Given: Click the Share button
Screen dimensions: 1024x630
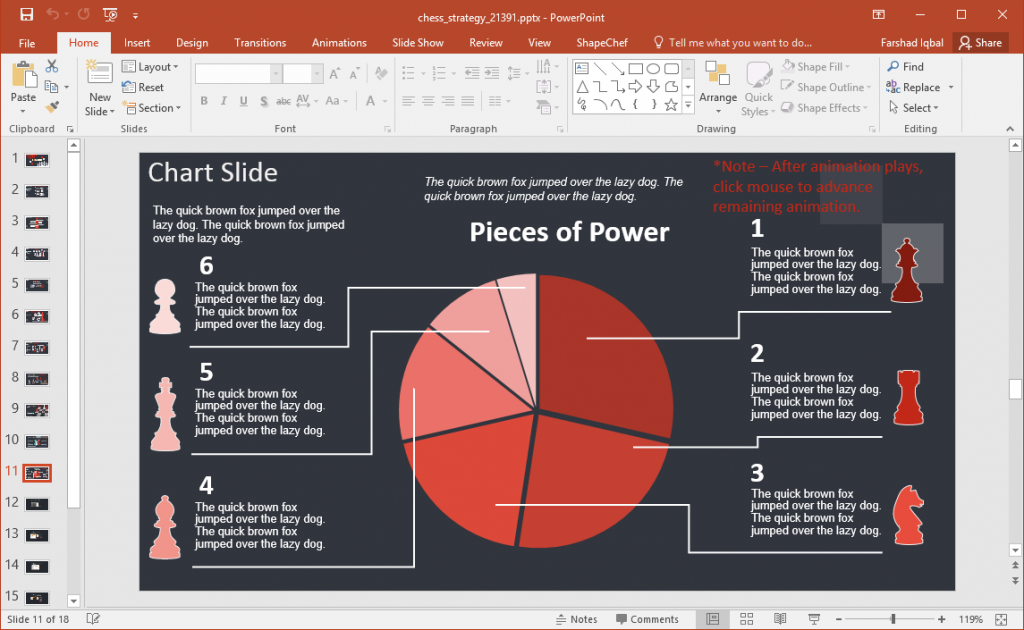Looking at the screenshot, I should pos(980,42).
